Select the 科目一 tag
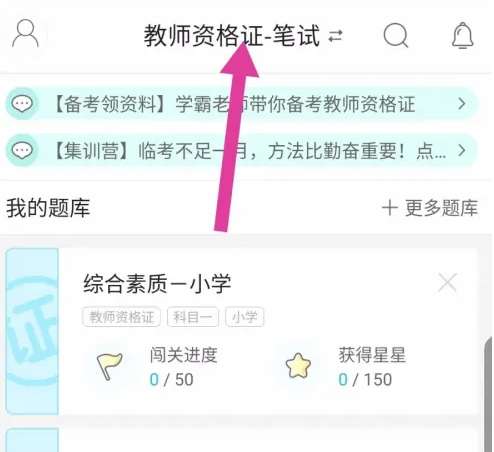 tap(193, 317)
